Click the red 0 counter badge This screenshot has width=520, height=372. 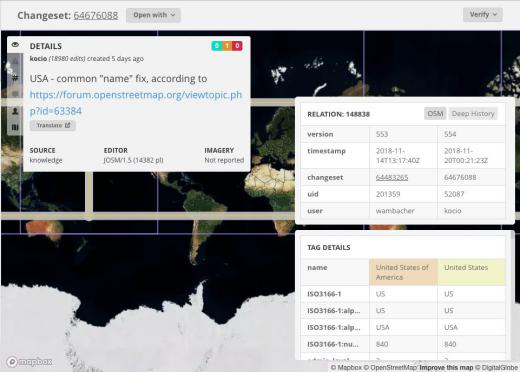(237, 46)
